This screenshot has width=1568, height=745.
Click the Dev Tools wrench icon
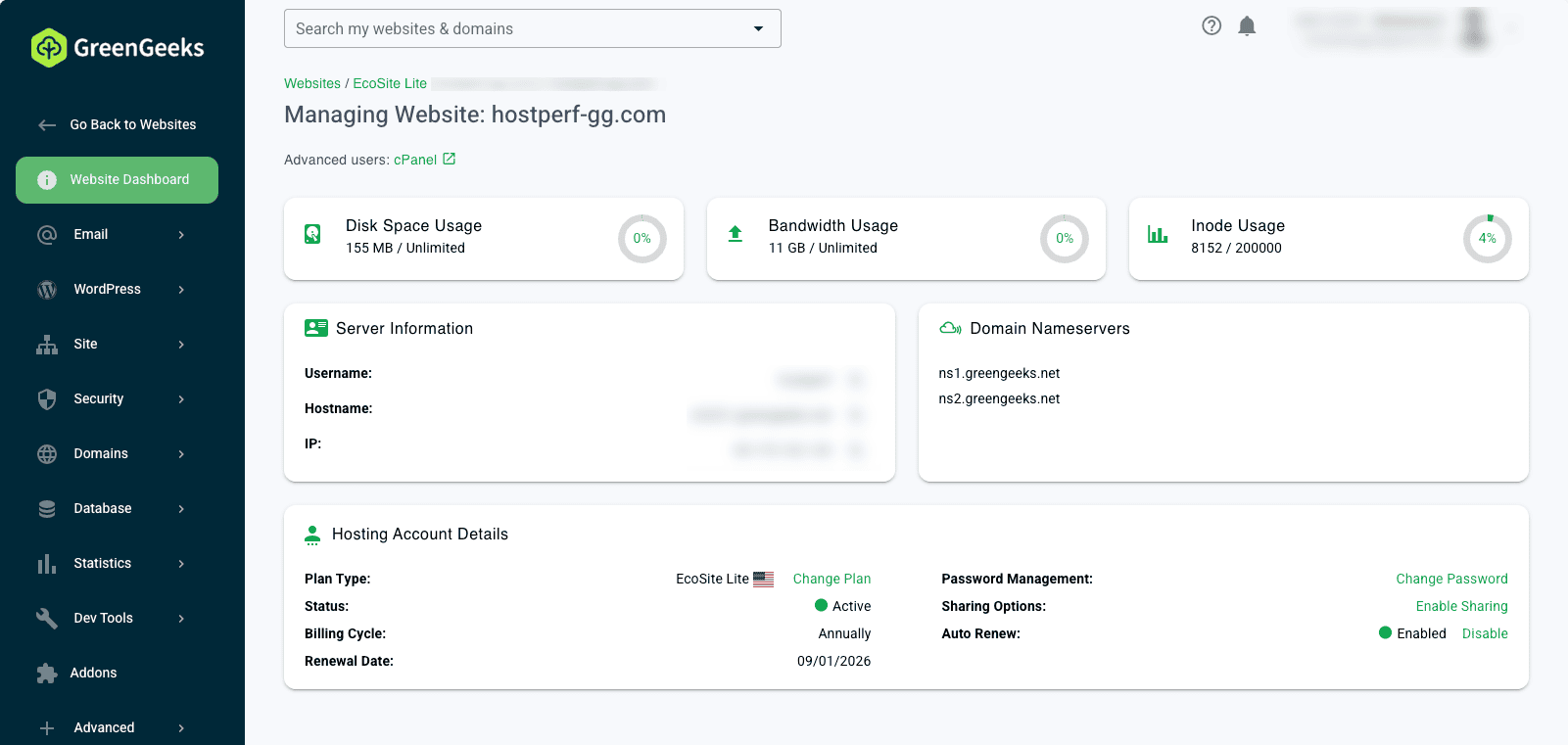[47, 619]
